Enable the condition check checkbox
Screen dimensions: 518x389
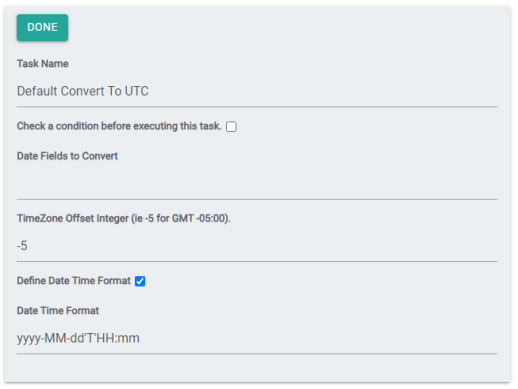click(x=231, y=127)
